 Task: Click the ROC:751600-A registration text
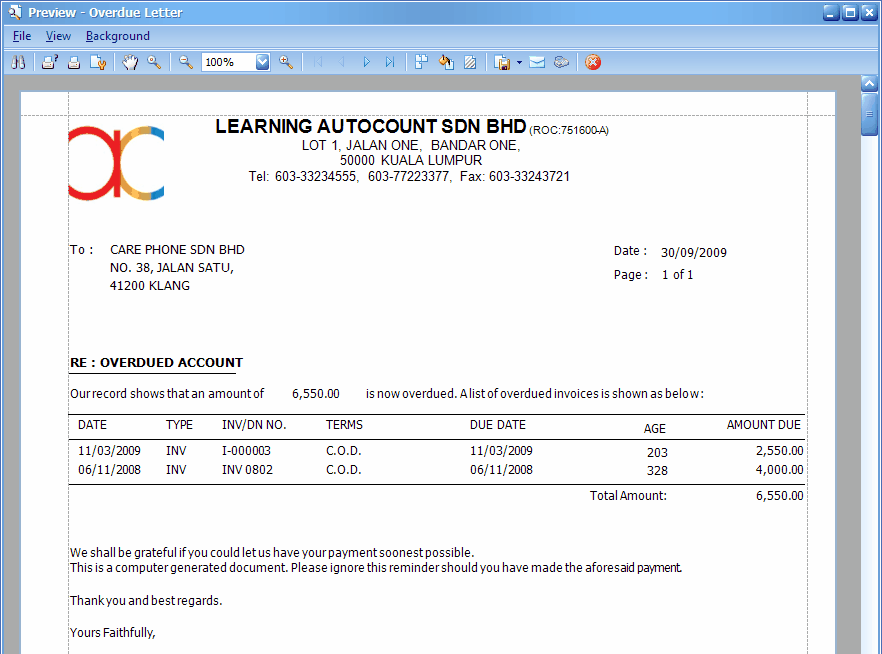click(569, 130)
